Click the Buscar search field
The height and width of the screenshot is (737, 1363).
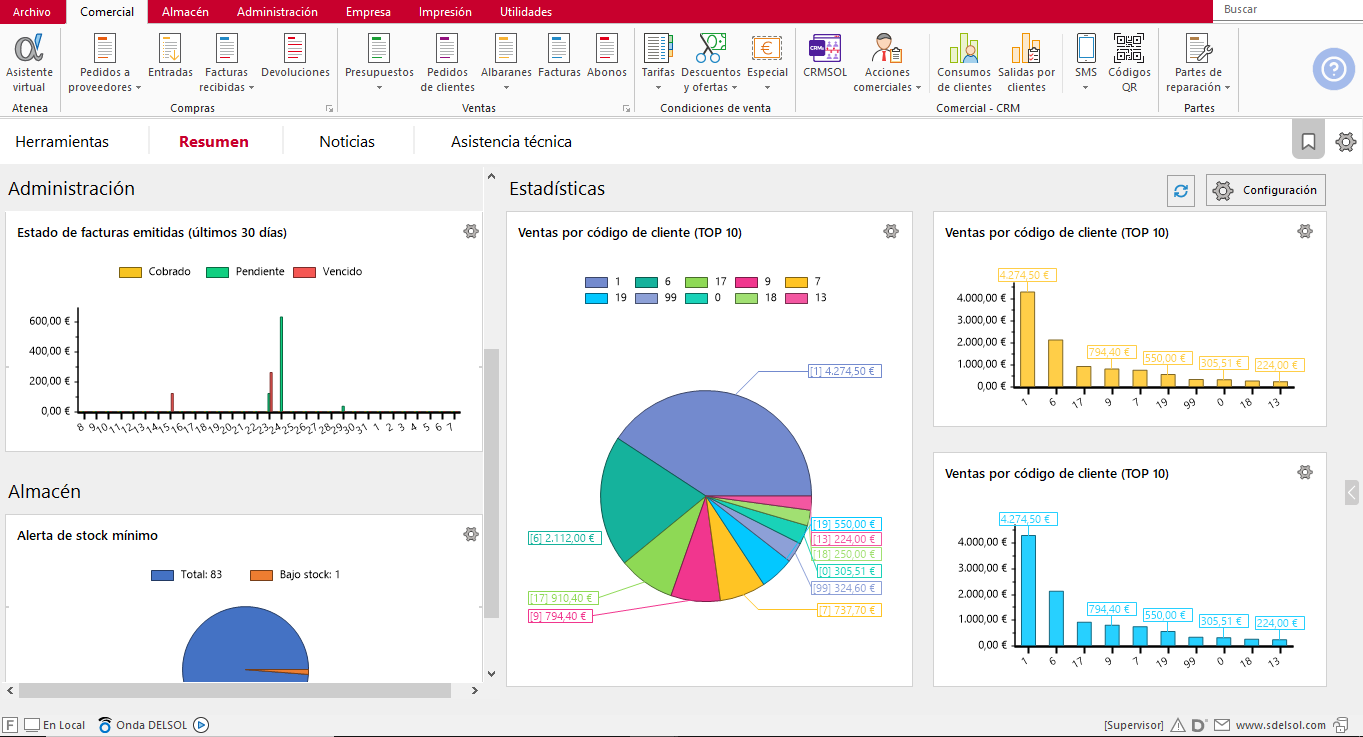(1288, 9)
